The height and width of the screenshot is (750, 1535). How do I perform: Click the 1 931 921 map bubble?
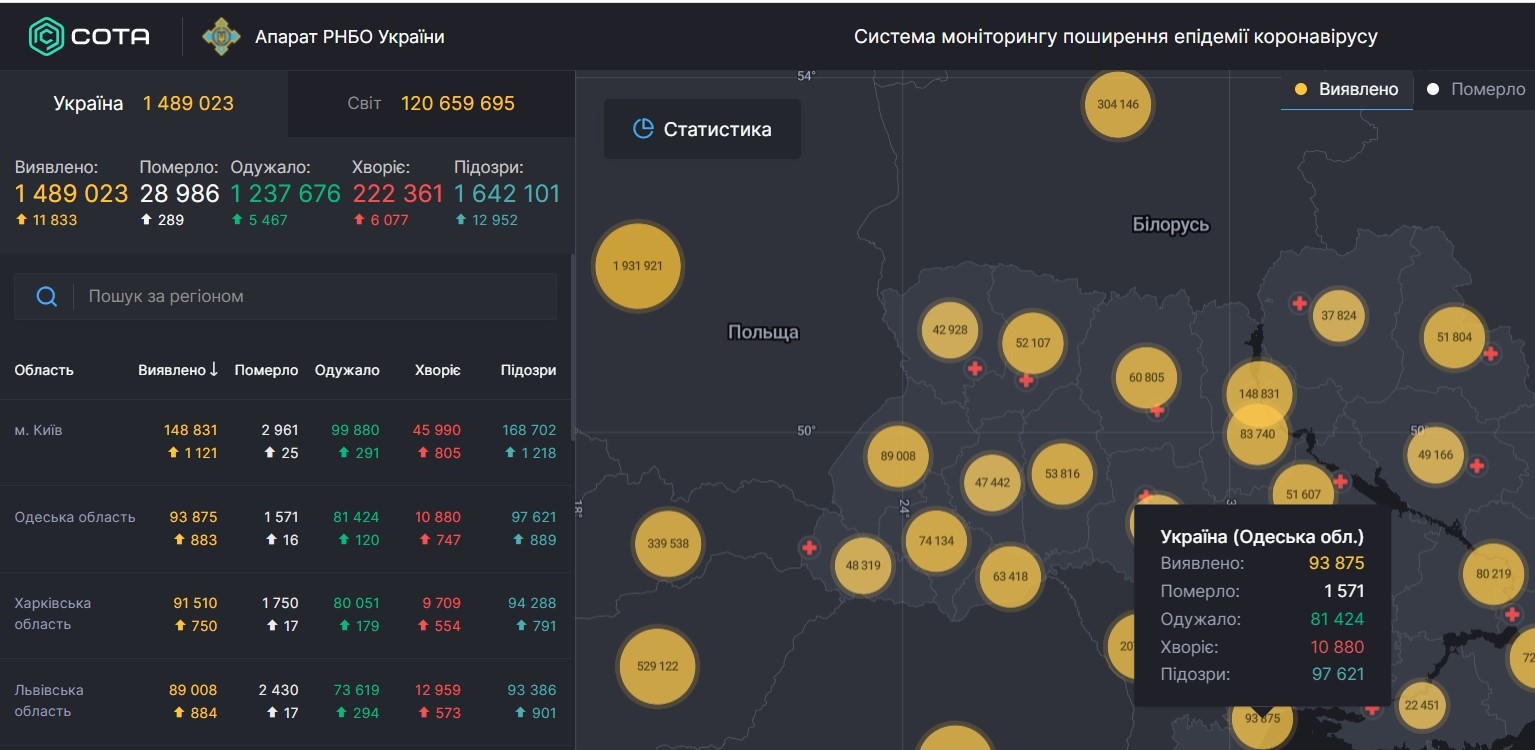pyautogui.click(x=638, y=266)
